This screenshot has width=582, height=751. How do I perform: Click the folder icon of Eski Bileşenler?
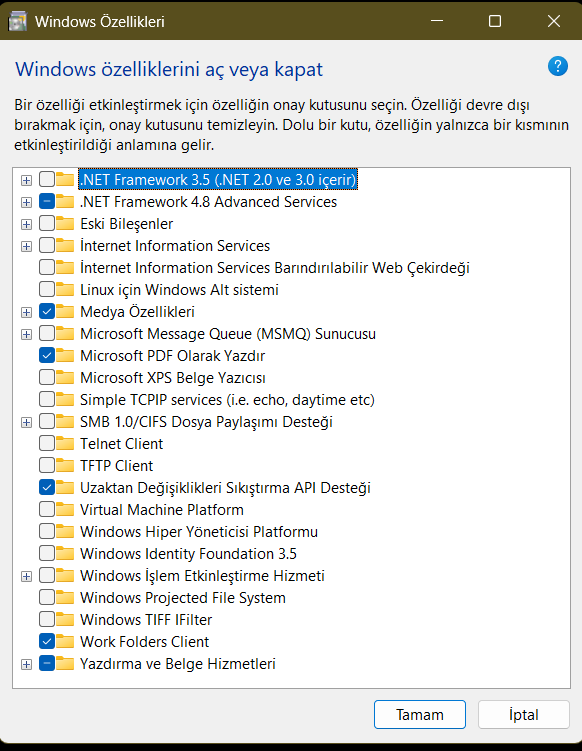(65, 223)
